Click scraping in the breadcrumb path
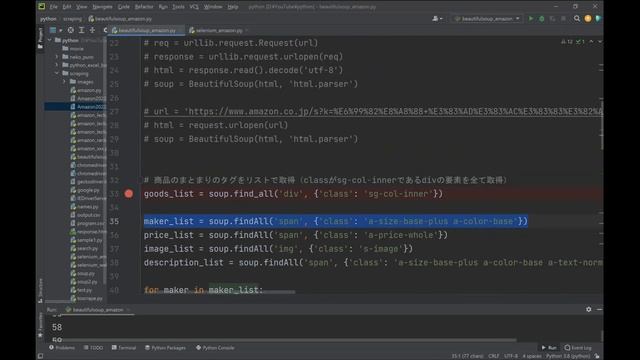The image size is (640, 360). coord(72,19)
